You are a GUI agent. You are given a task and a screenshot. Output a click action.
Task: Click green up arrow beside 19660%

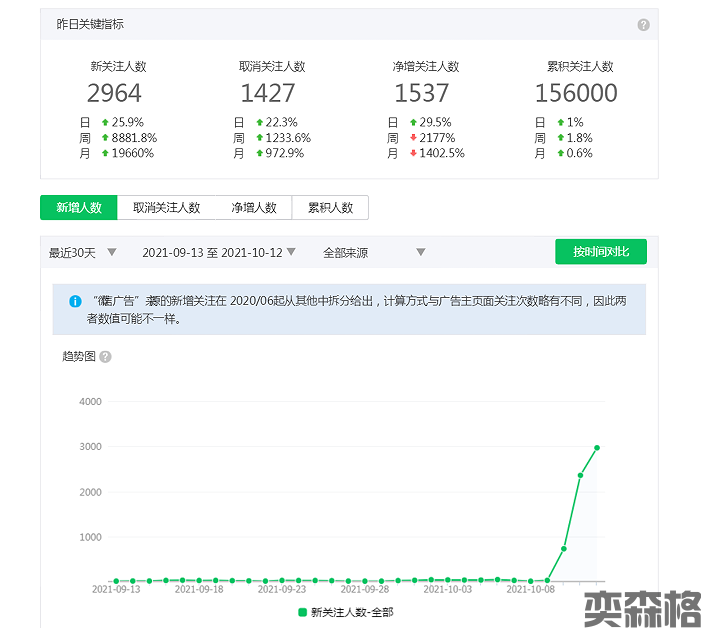(105, 154)
